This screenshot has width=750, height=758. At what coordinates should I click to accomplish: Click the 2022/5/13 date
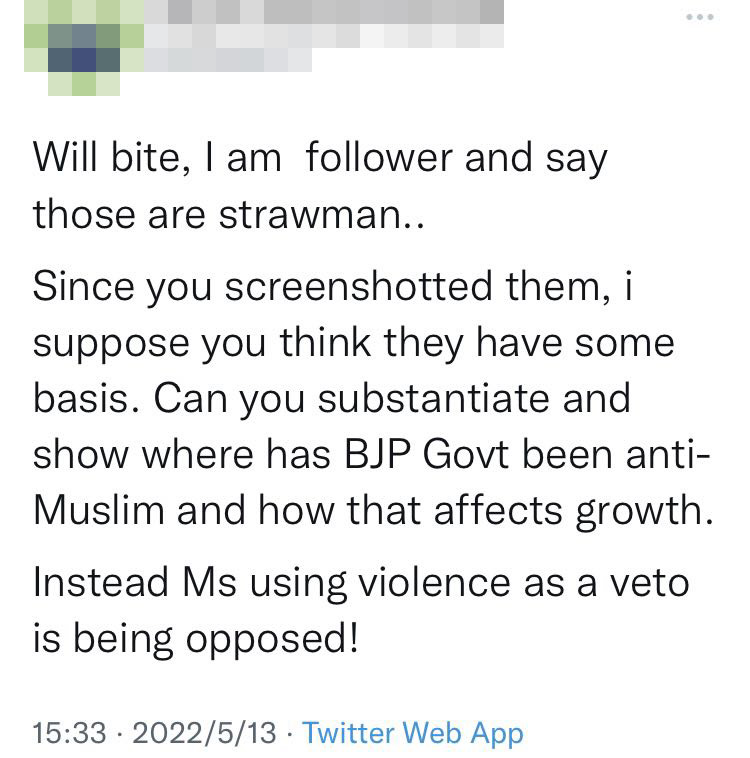pyautogui.click(x=204, y=733)
